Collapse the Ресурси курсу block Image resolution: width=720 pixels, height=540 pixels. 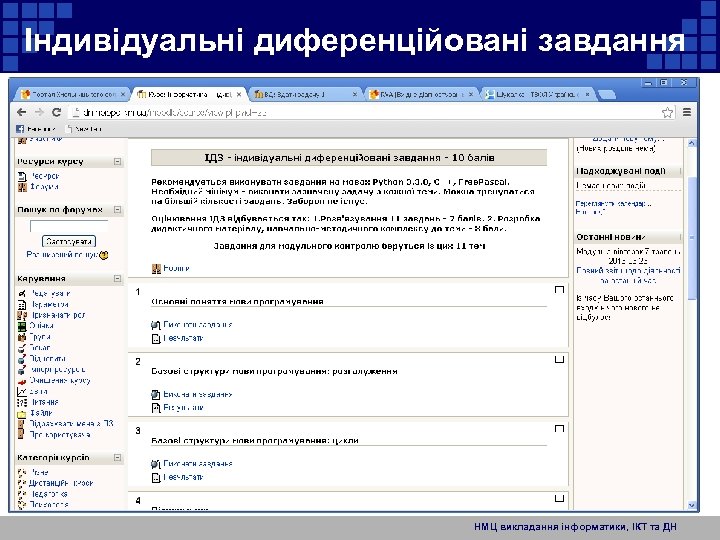[118, 162]
